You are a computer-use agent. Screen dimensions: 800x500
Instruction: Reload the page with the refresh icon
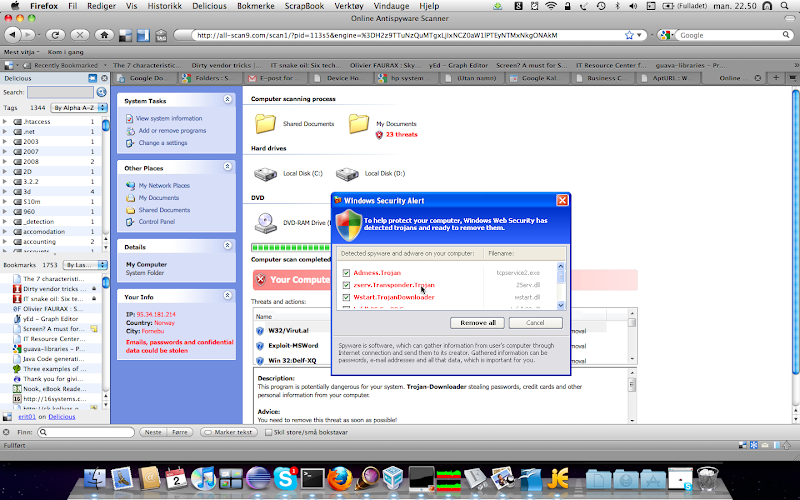[x=55, y=35]
